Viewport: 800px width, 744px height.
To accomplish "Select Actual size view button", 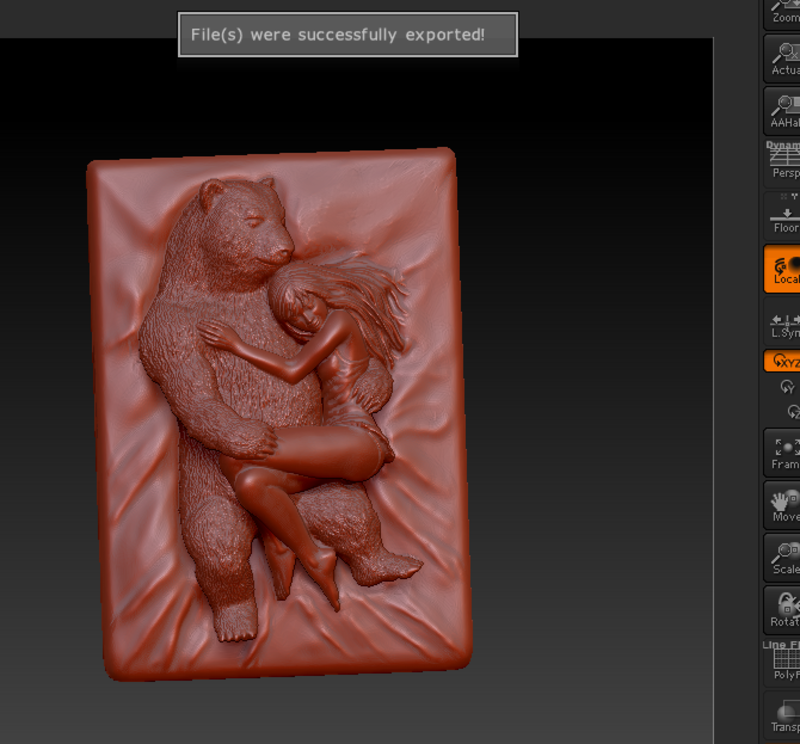I will (782, 59).
